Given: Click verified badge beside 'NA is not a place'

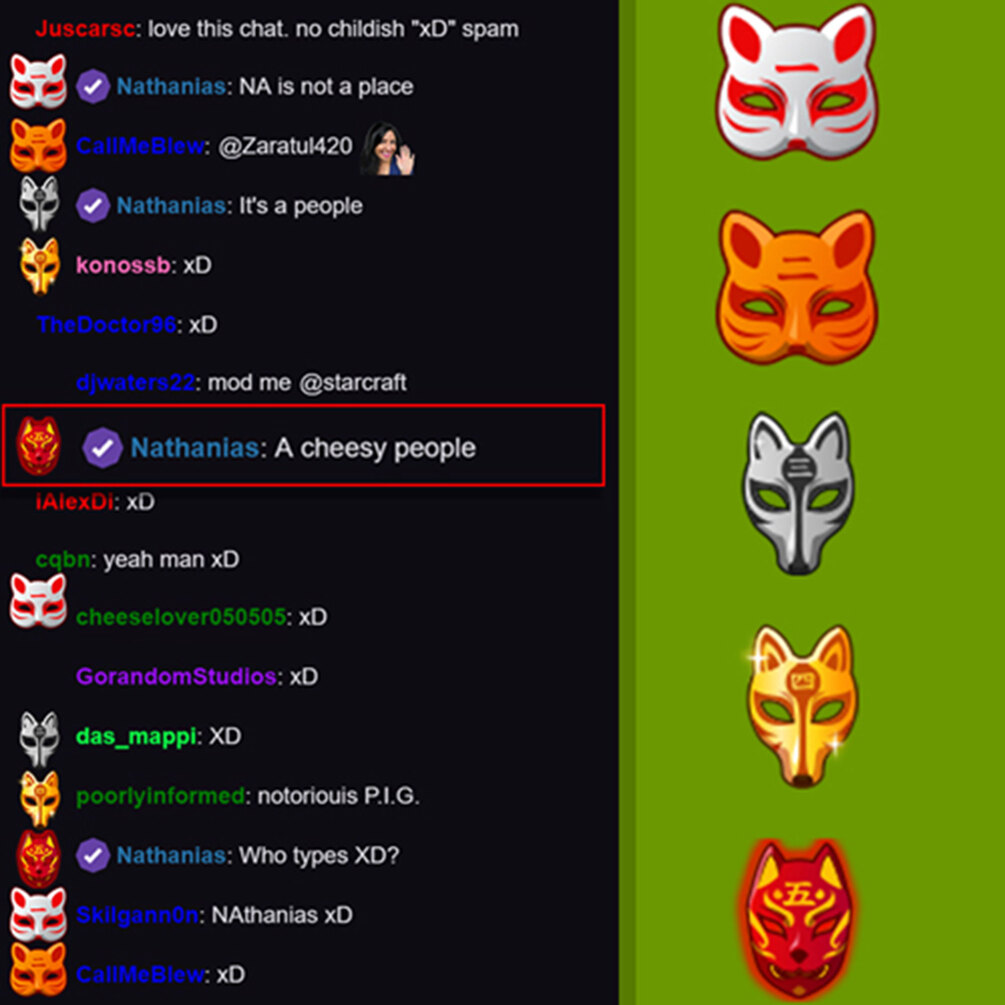Looking at the screenshot, I should [92, 87].
